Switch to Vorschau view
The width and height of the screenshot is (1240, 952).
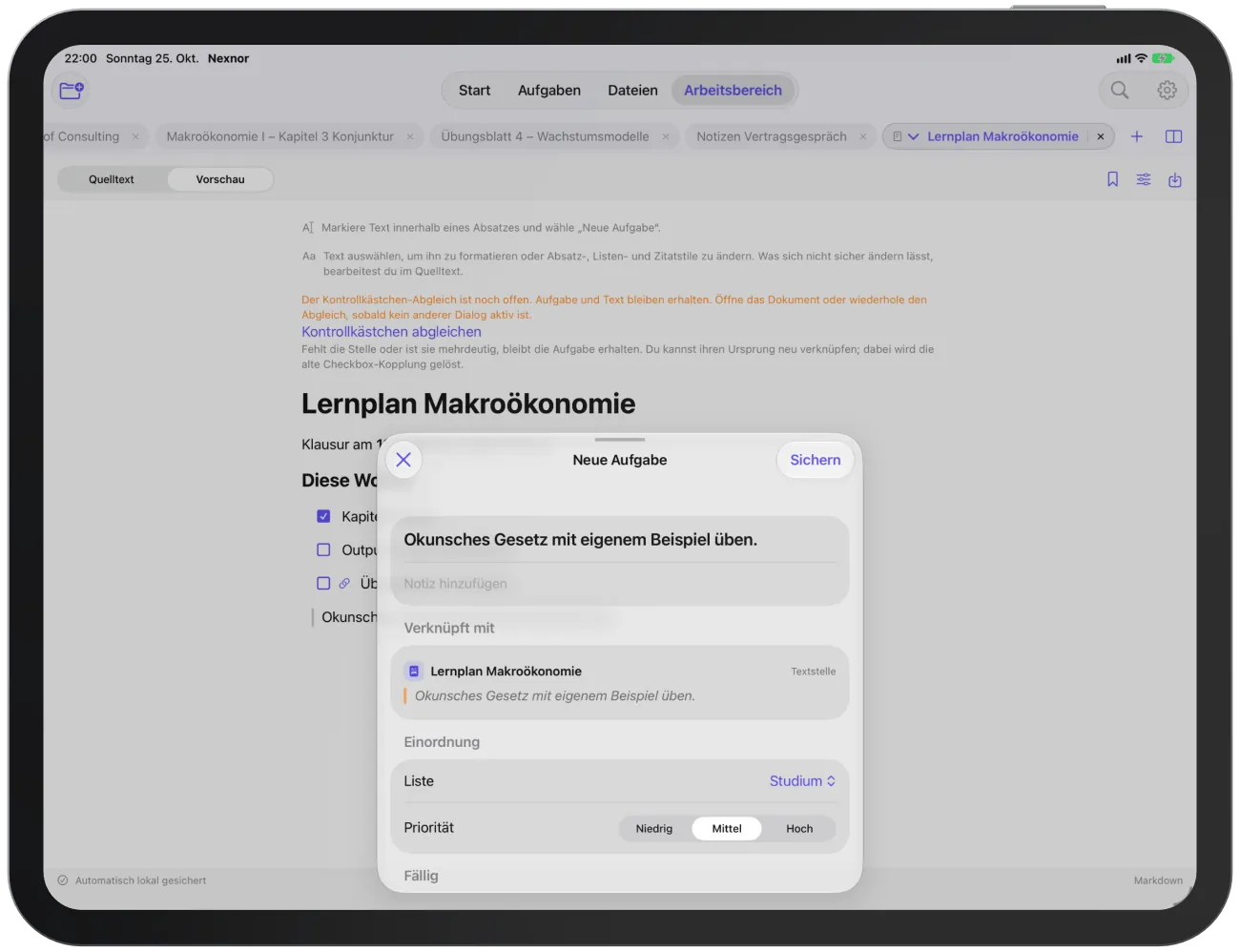(x=220, y=179)
